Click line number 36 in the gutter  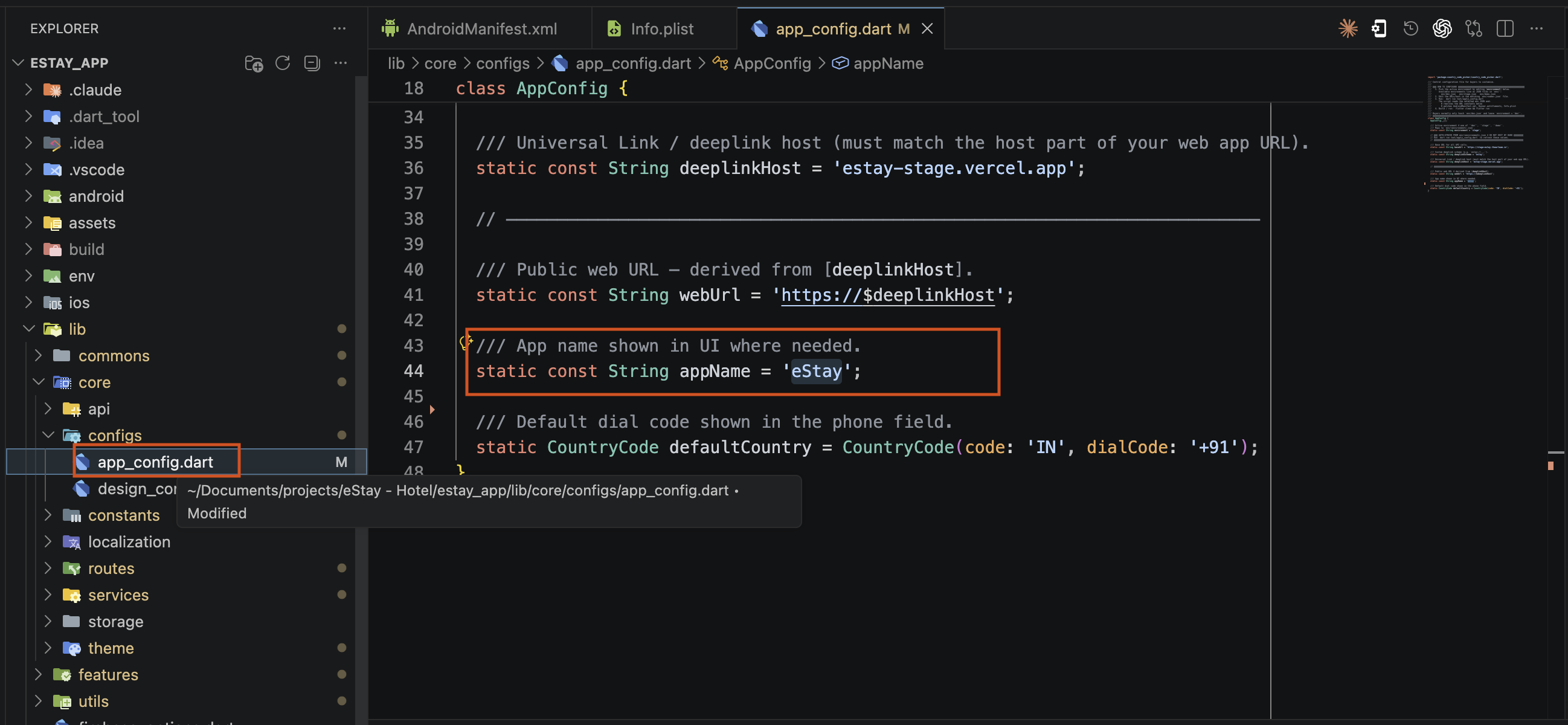click(x=413, y=169)
